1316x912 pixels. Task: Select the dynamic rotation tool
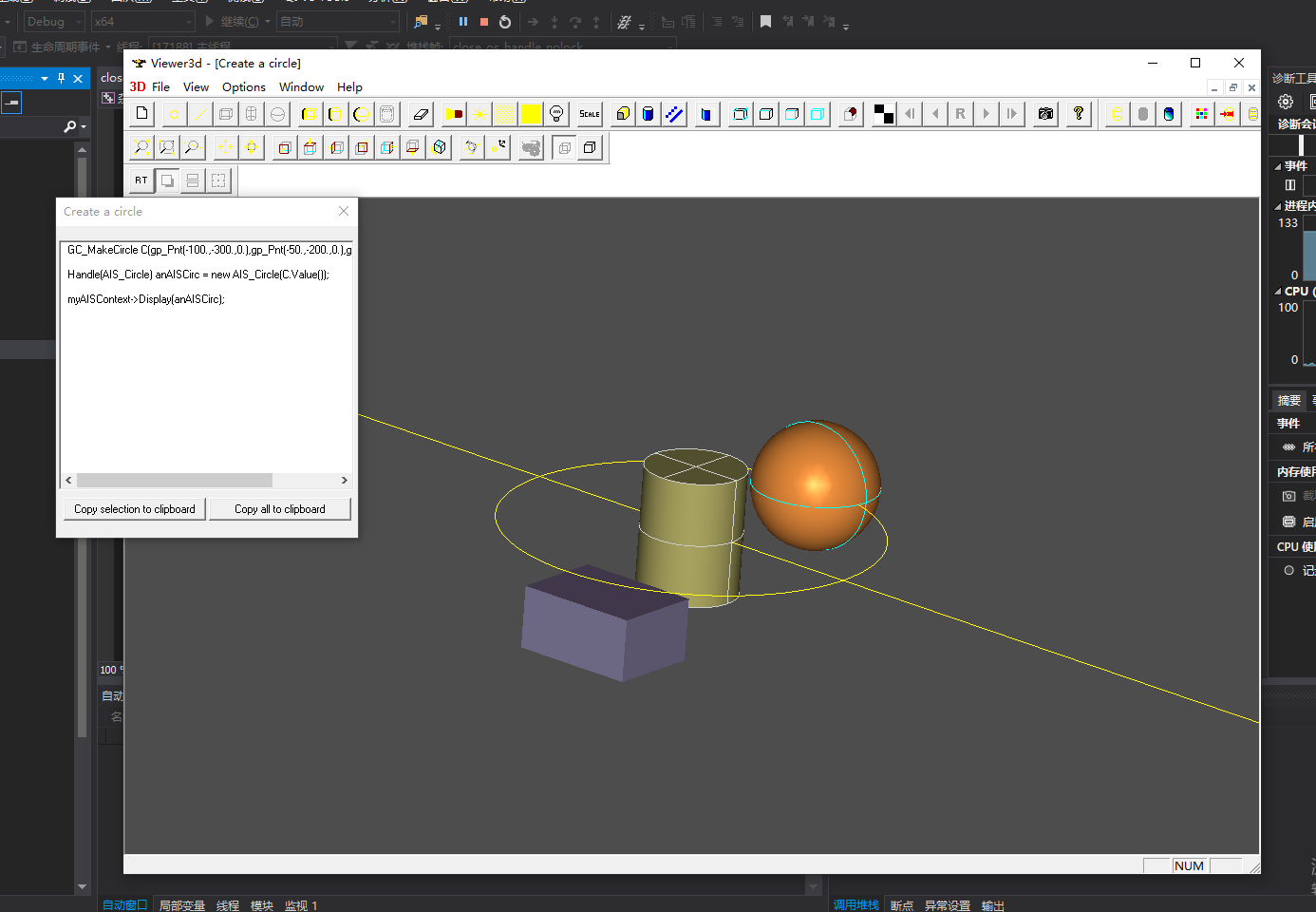coord(472,147)
